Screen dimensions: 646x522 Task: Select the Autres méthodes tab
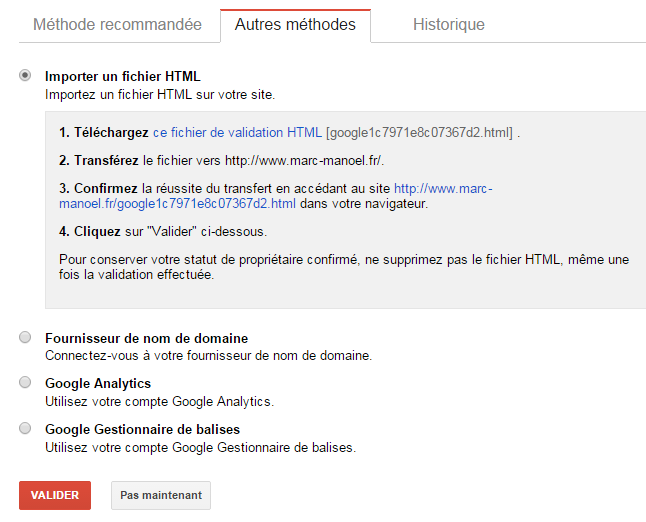[x=295, y=25]
